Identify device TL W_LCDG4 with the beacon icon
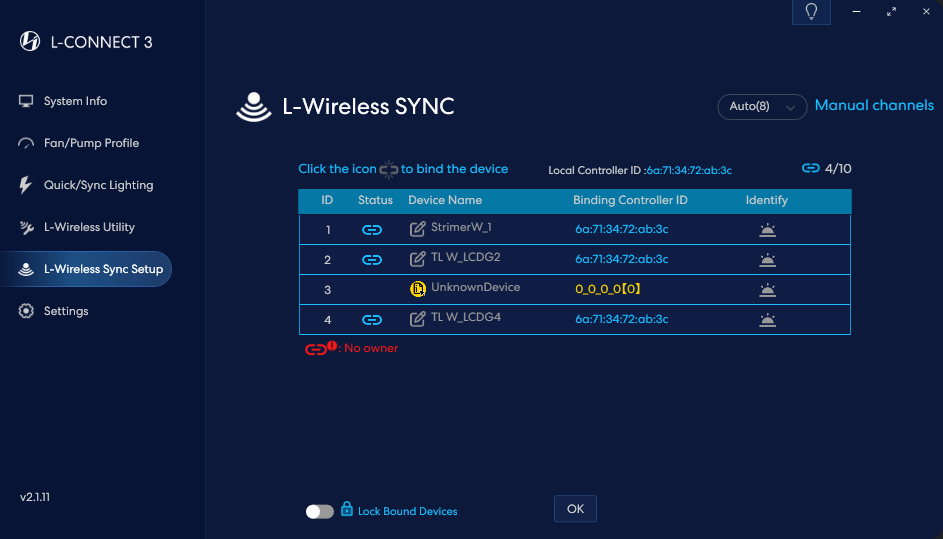 tap(767, 320)
